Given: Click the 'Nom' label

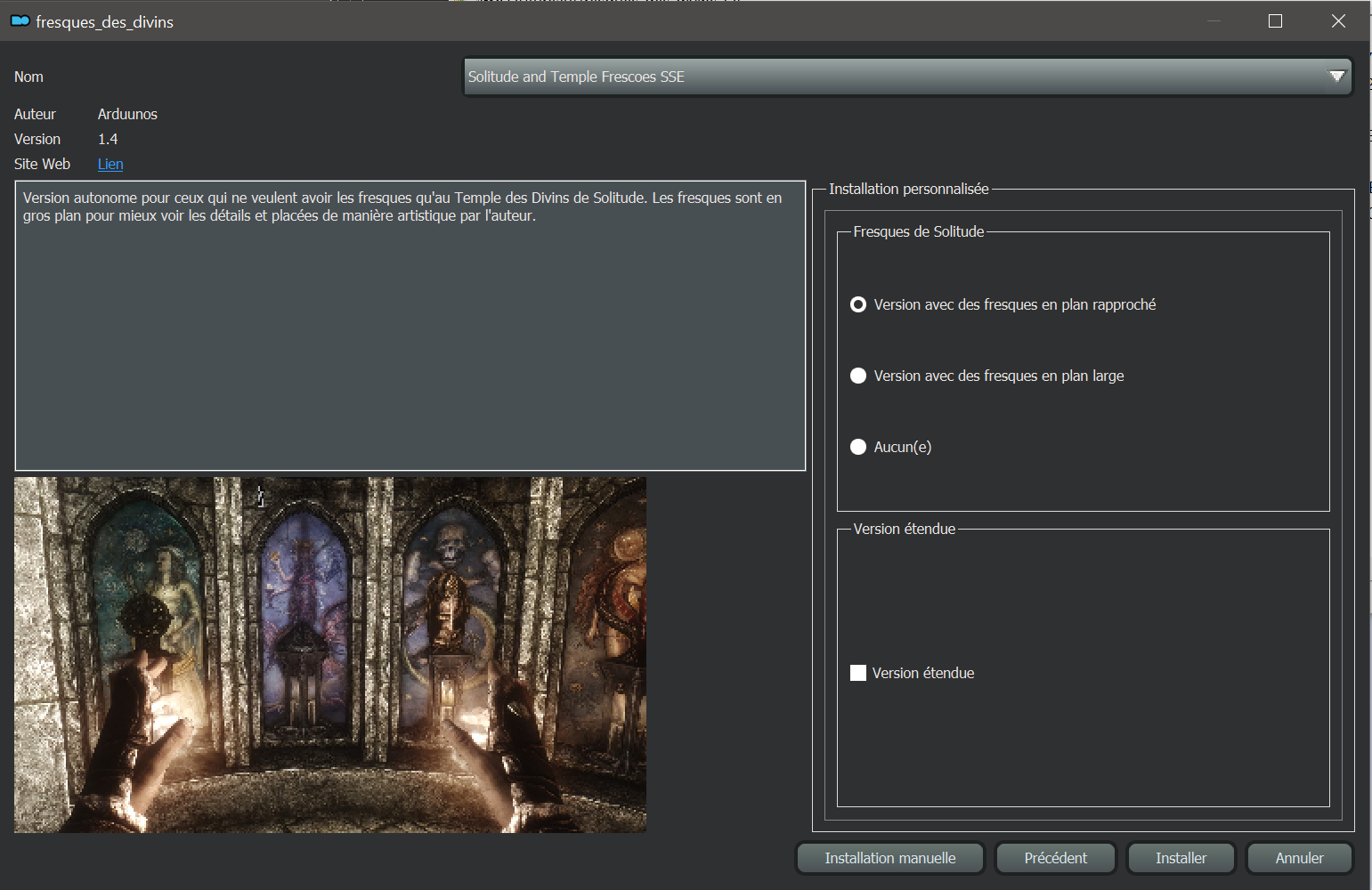Looking at the screenshot, I should 28,77.
